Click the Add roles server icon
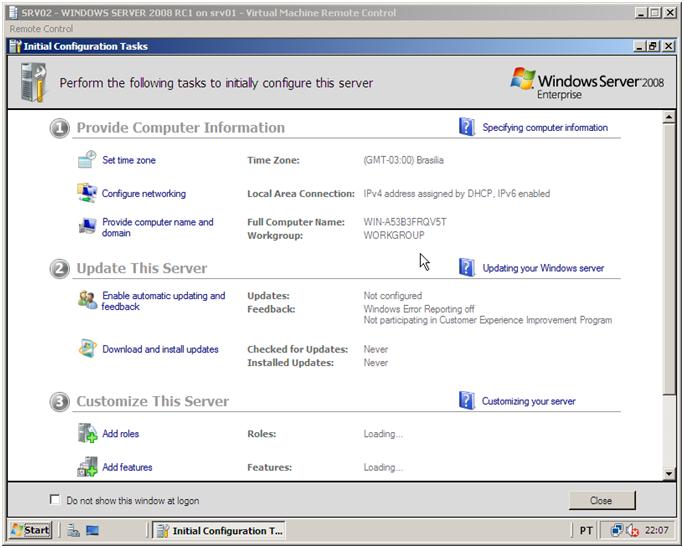The image size is (684, 548). pos(87,433)
